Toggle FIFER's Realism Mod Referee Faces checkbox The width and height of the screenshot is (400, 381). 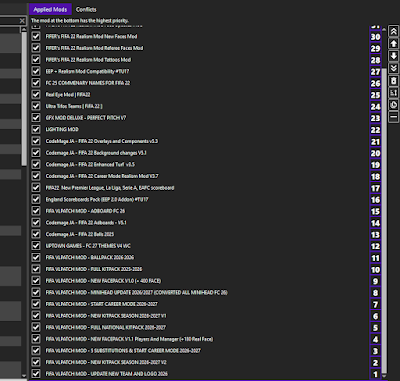36,48
